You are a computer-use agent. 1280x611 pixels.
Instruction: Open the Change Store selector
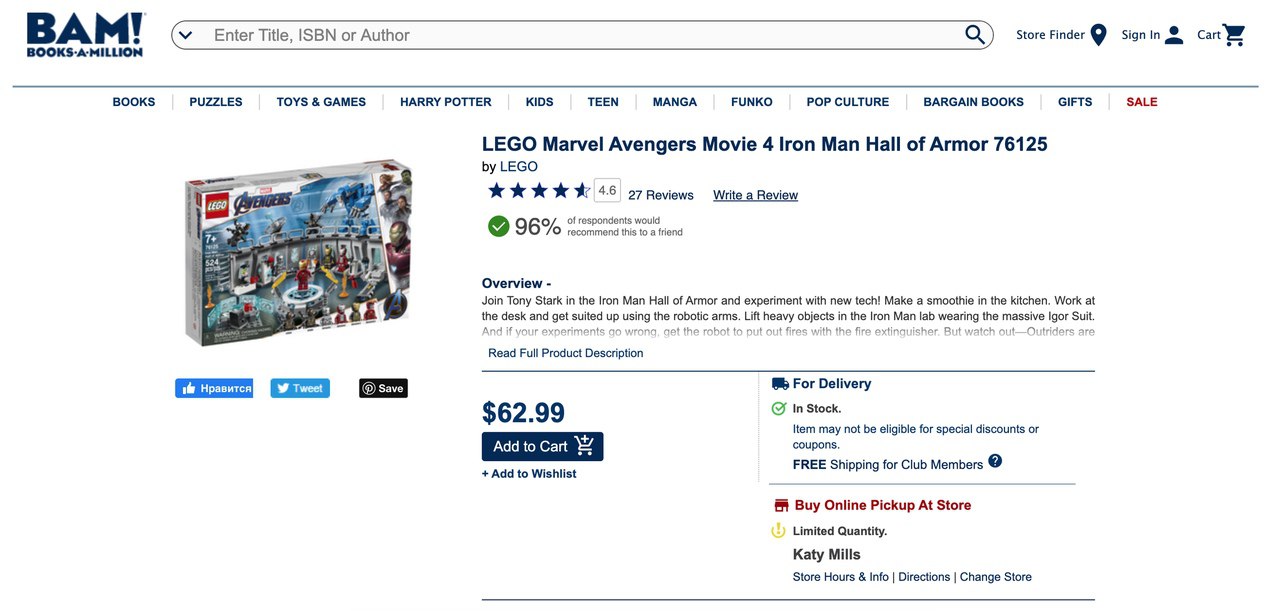[996, 577]
